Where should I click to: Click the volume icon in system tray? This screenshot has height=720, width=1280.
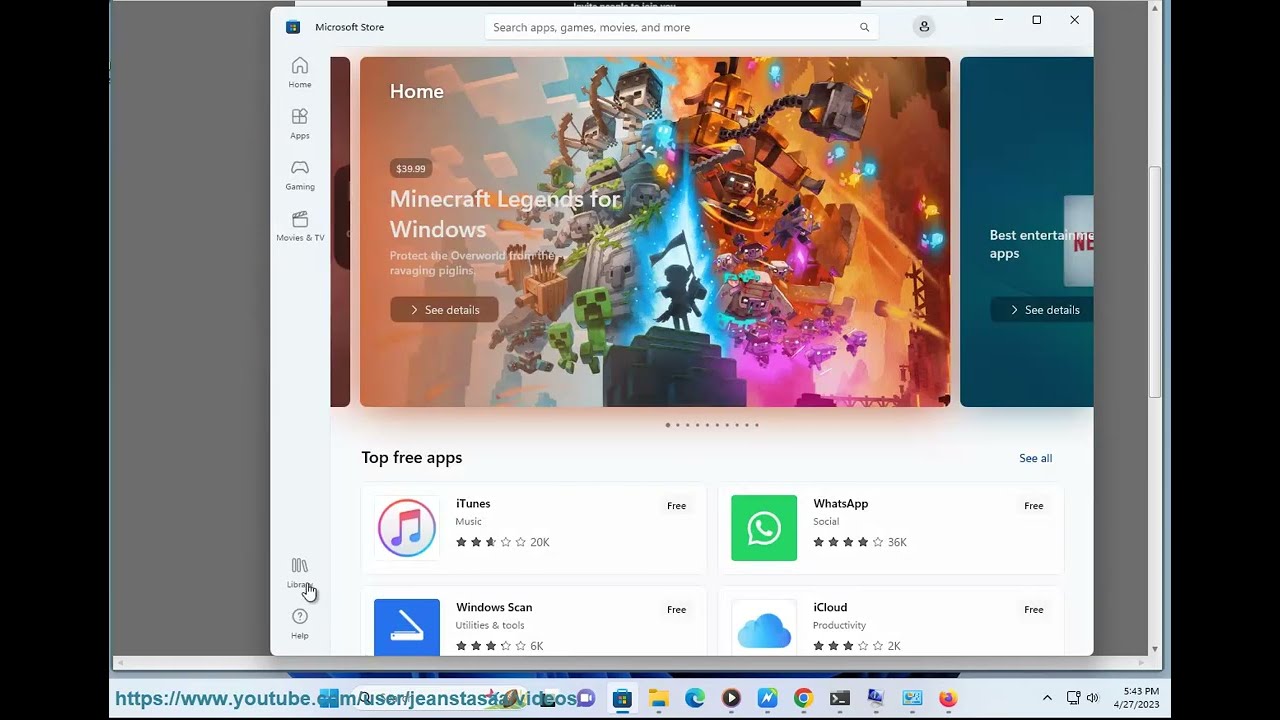click(1092, 698)
